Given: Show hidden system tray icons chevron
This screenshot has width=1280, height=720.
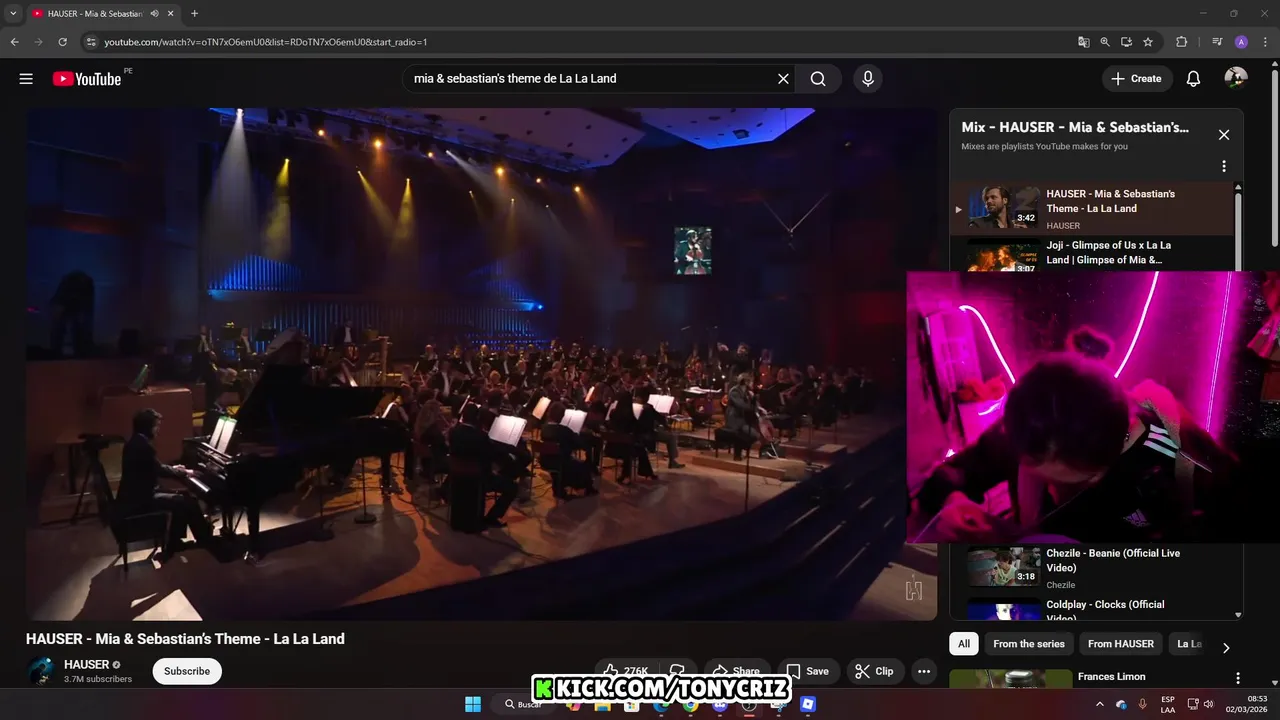Looking at the screenshot, I should 1100,705.
